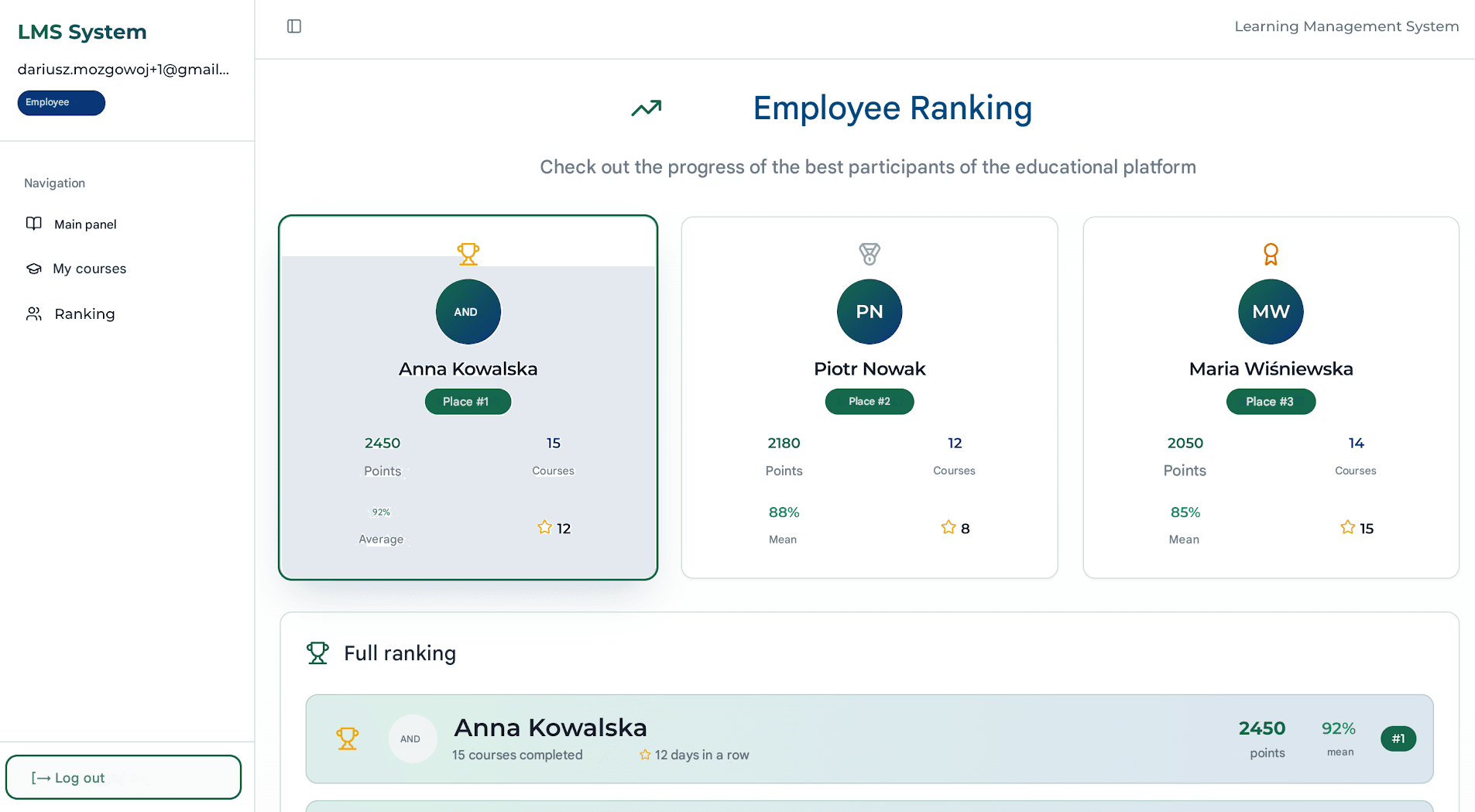1475x812 pixels.
Task: Click the Employee Ranking page heading
Action: (x=893, y=108)
